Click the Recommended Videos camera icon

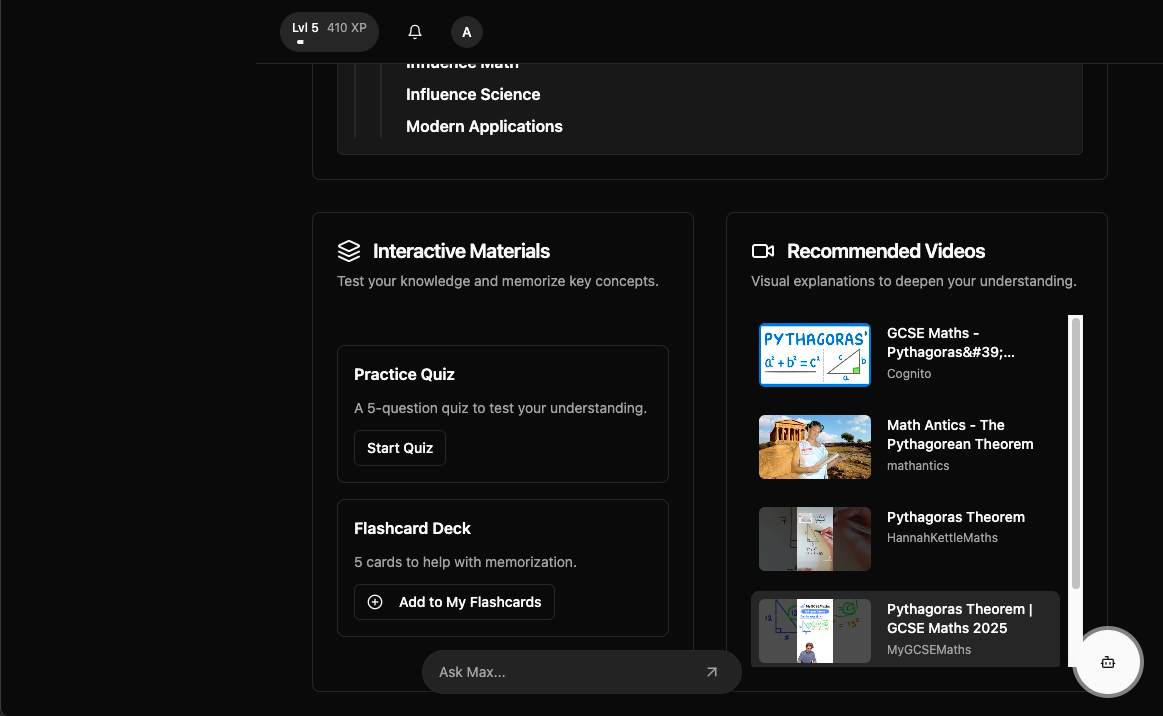[762, 251]
